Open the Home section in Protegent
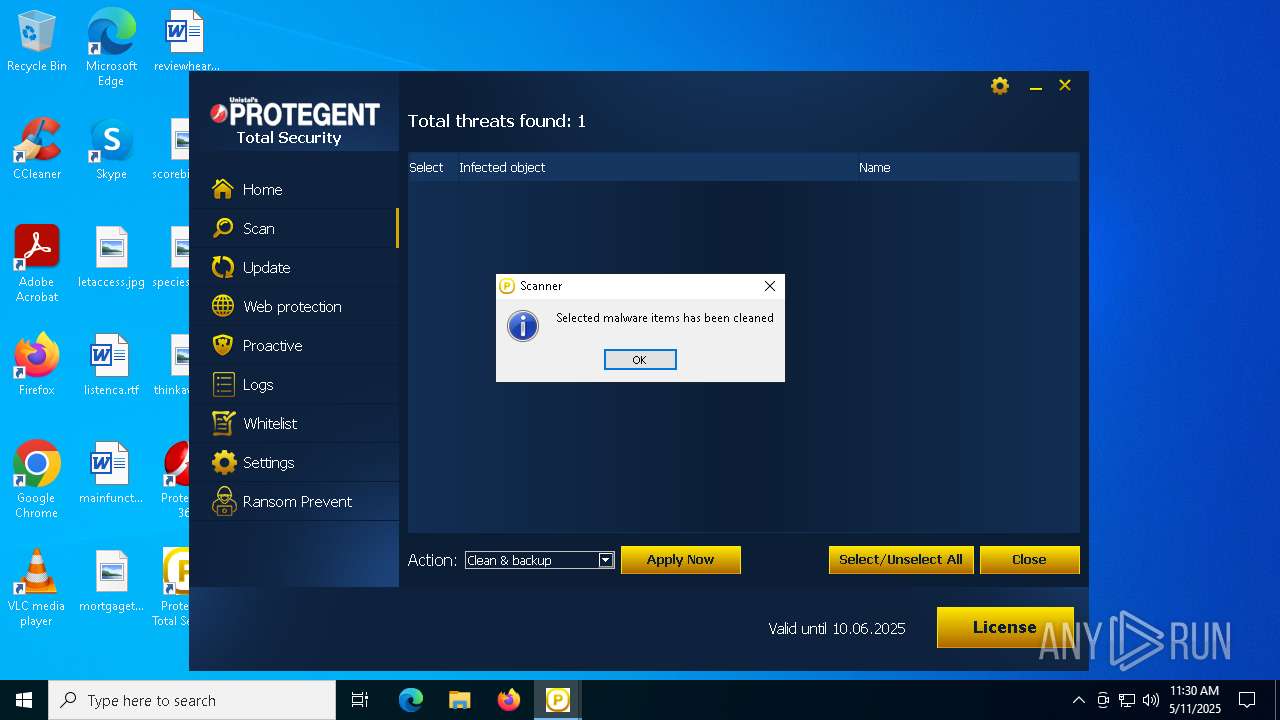 click(x=294, y=189)
